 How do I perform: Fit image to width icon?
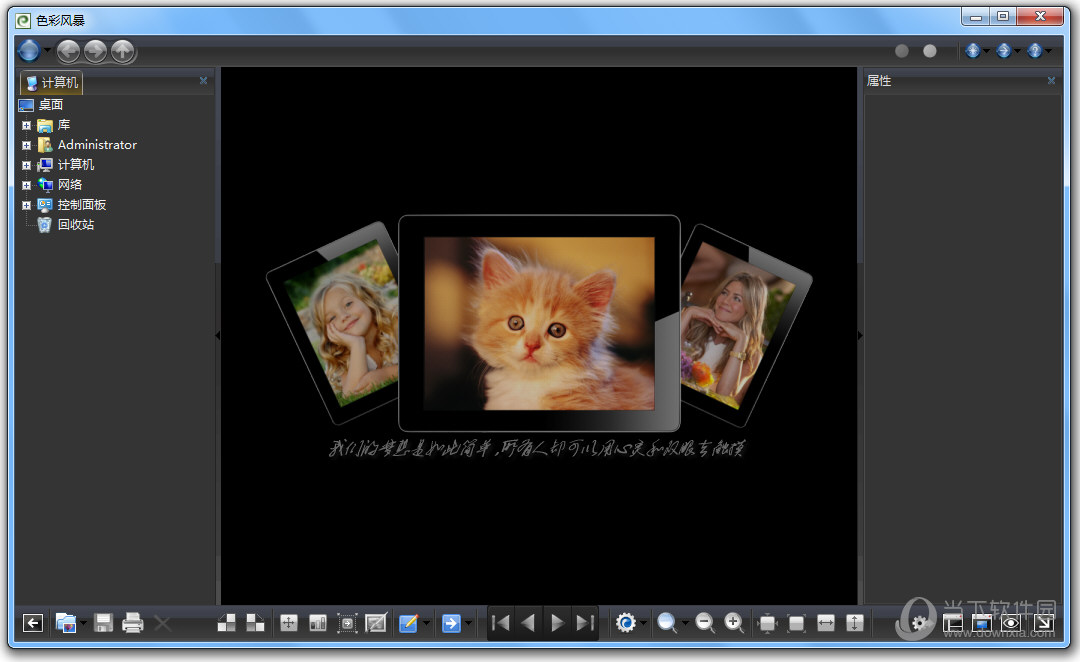point(825,623)
